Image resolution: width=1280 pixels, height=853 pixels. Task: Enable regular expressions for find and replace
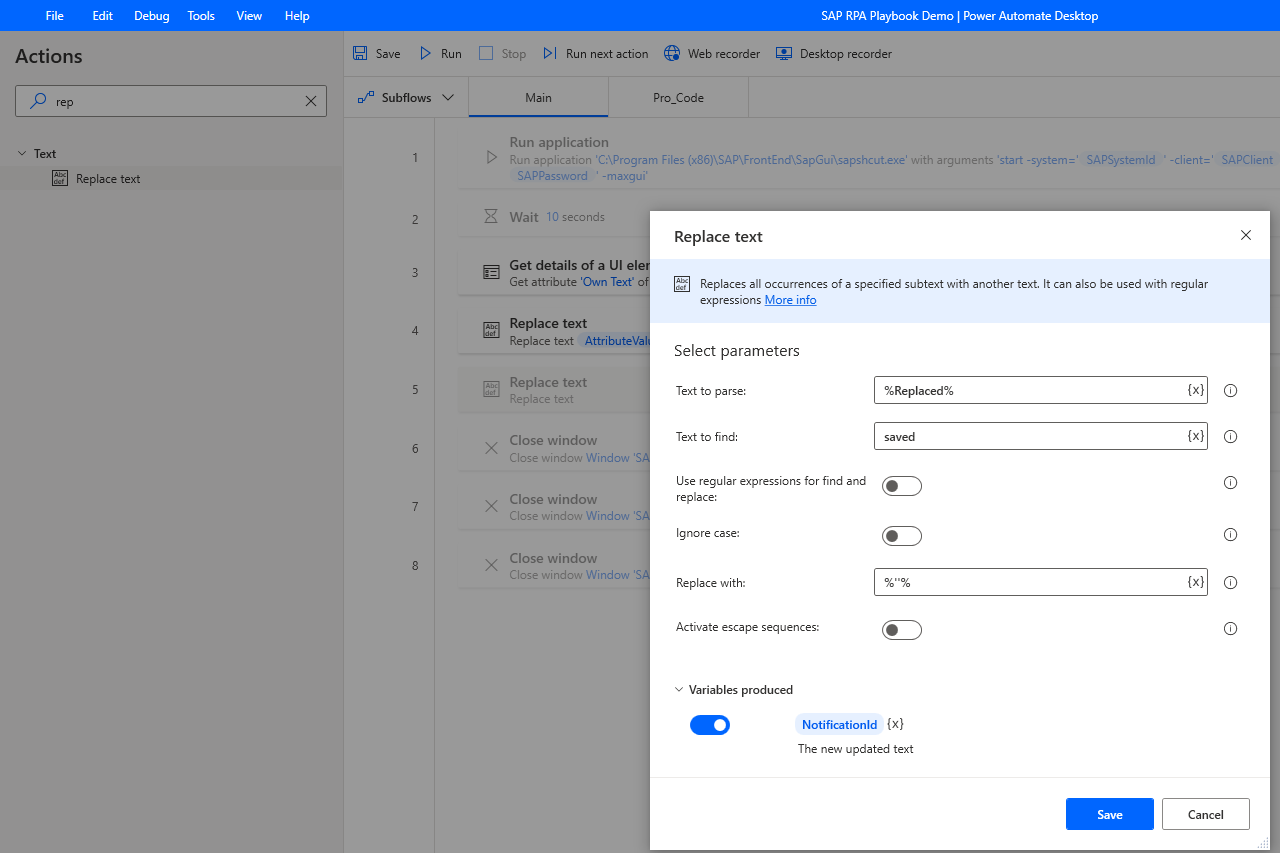coord(901,485)
